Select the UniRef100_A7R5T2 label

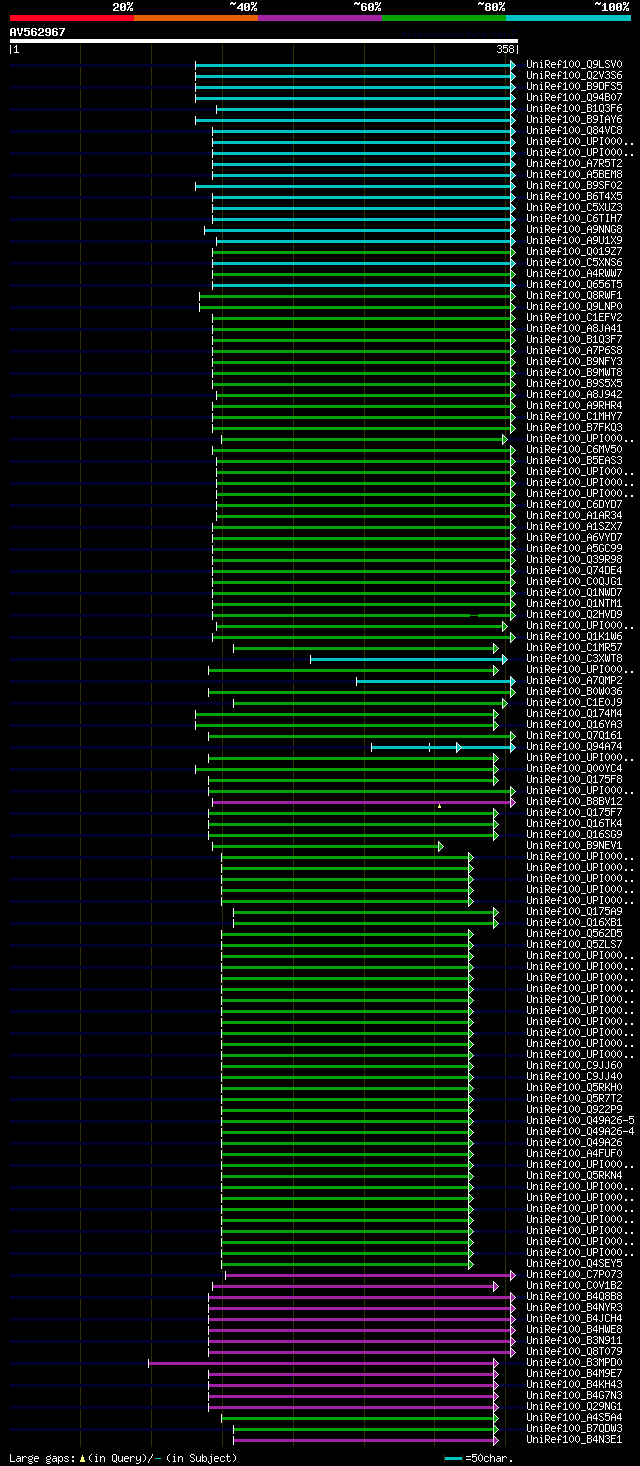tap(574, 164)
